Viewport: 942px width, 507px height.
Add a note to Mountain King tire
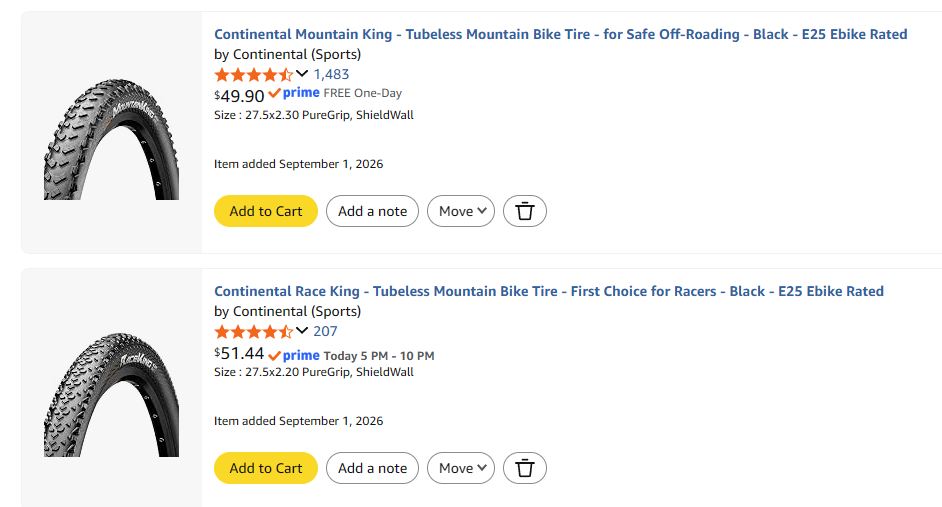coord(372,211)
